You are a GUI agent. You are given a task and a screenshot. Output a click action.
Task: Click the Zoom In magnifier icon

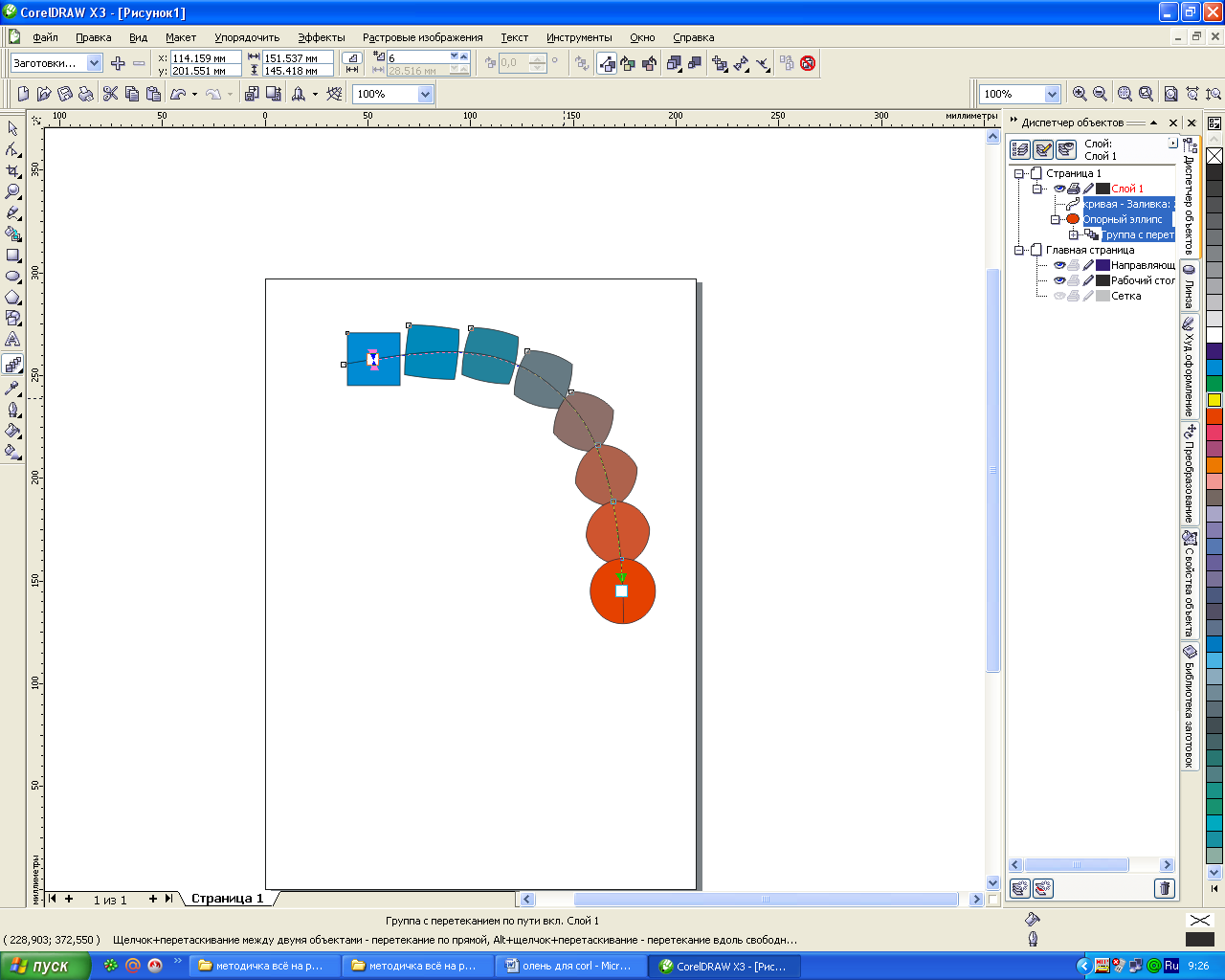pyautogui.click(x=1080, y=94)
